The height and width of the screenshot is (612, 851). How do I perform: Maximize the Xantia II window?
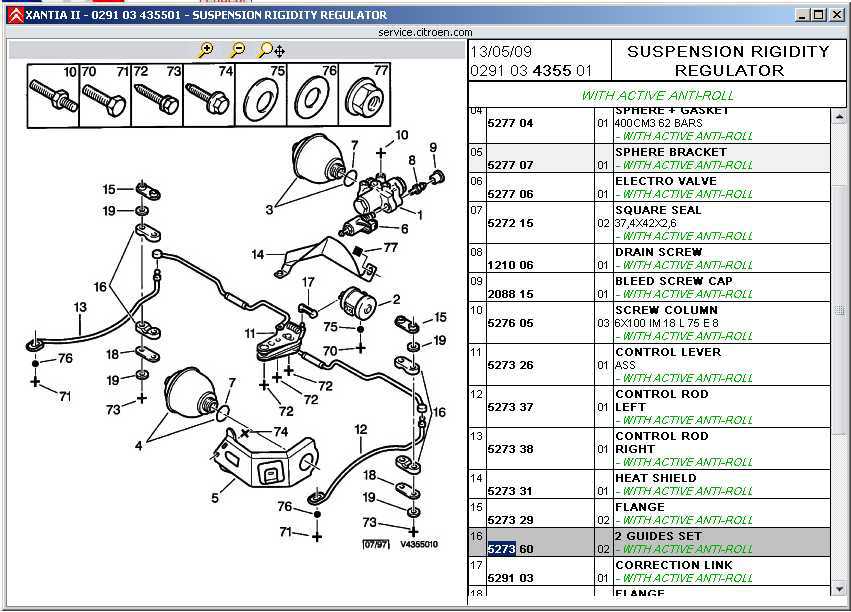coord(819,15)
